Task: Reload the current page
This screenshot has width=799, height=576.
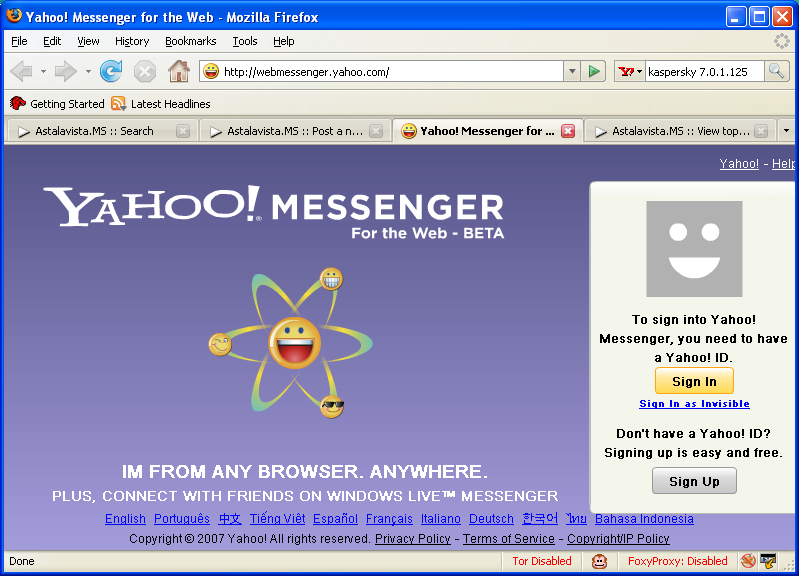Action: click(111, 71)
